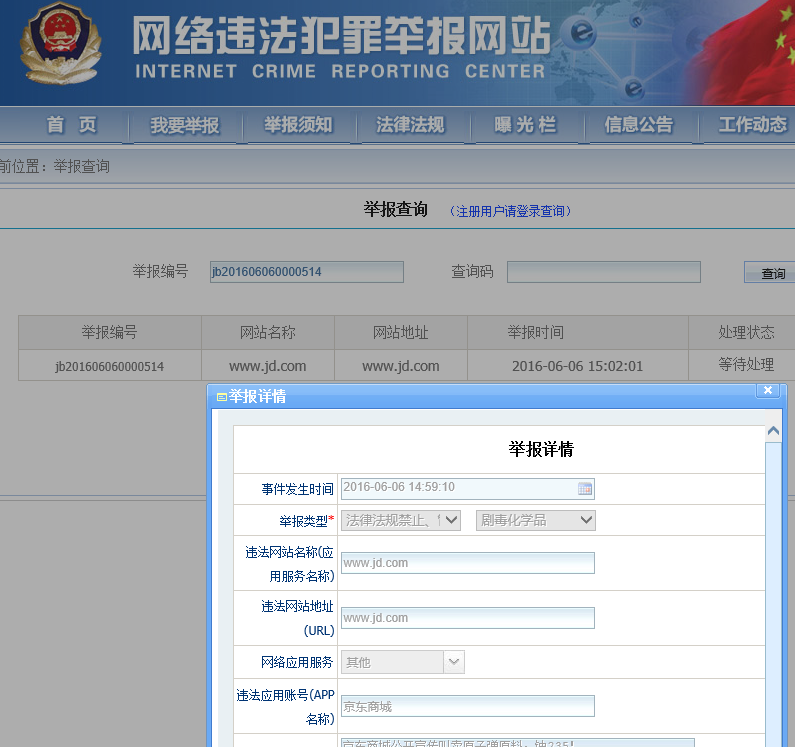Open the 曝光栏 menu item
795x747 pixels.
[x=525, y=125]
